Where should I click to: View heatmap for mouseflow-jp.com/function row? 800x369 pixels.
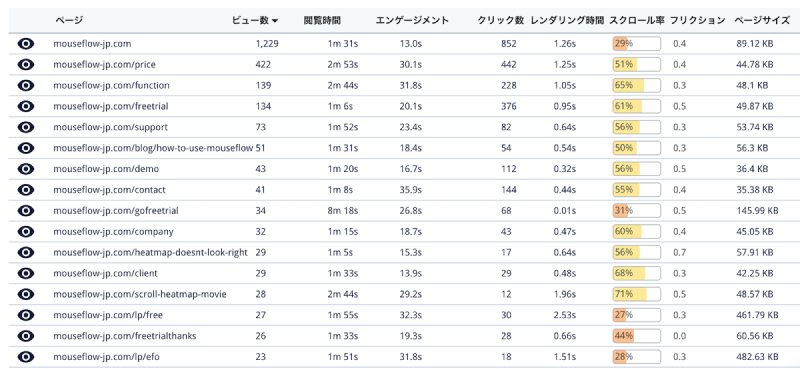coord(26,85)
